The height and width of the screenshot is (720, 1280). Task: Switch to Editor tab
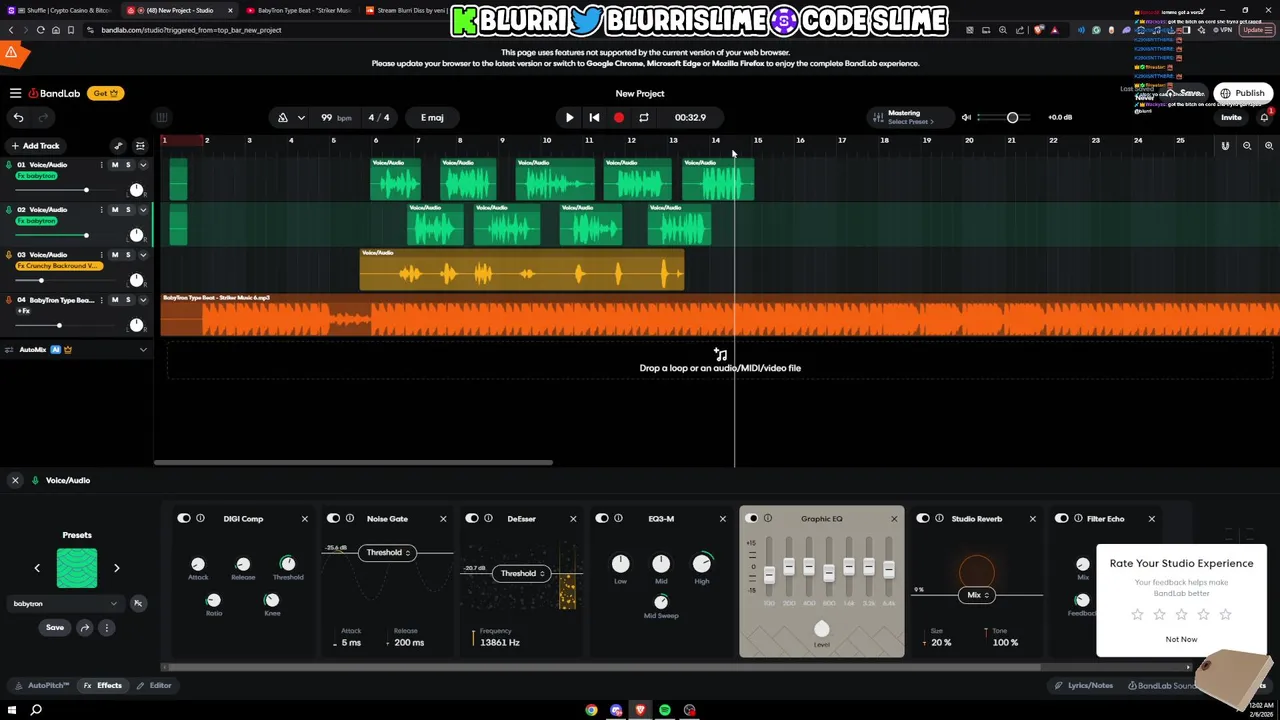[x=154, y=686]
